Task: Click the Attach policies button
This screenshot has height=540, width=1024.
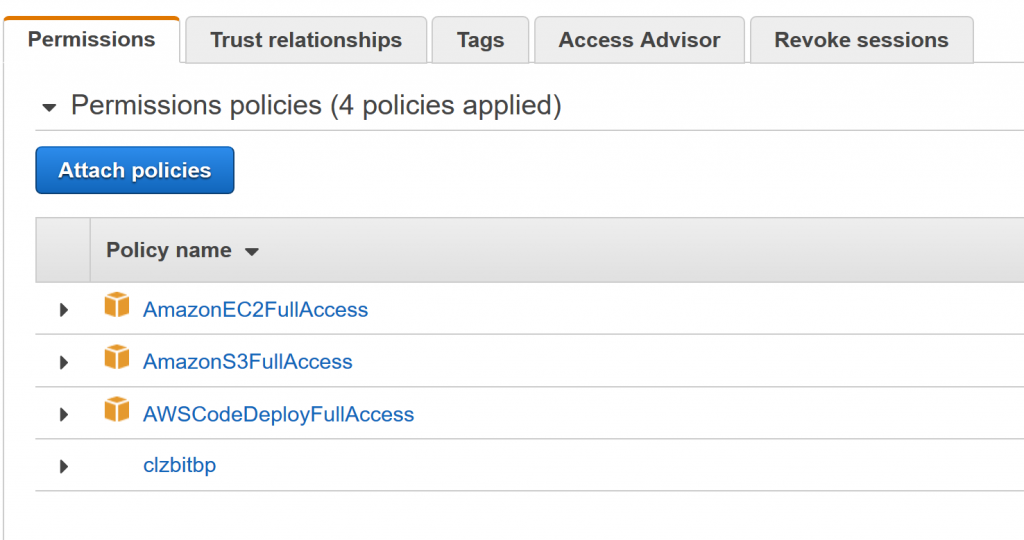Action: click(135, 170)
